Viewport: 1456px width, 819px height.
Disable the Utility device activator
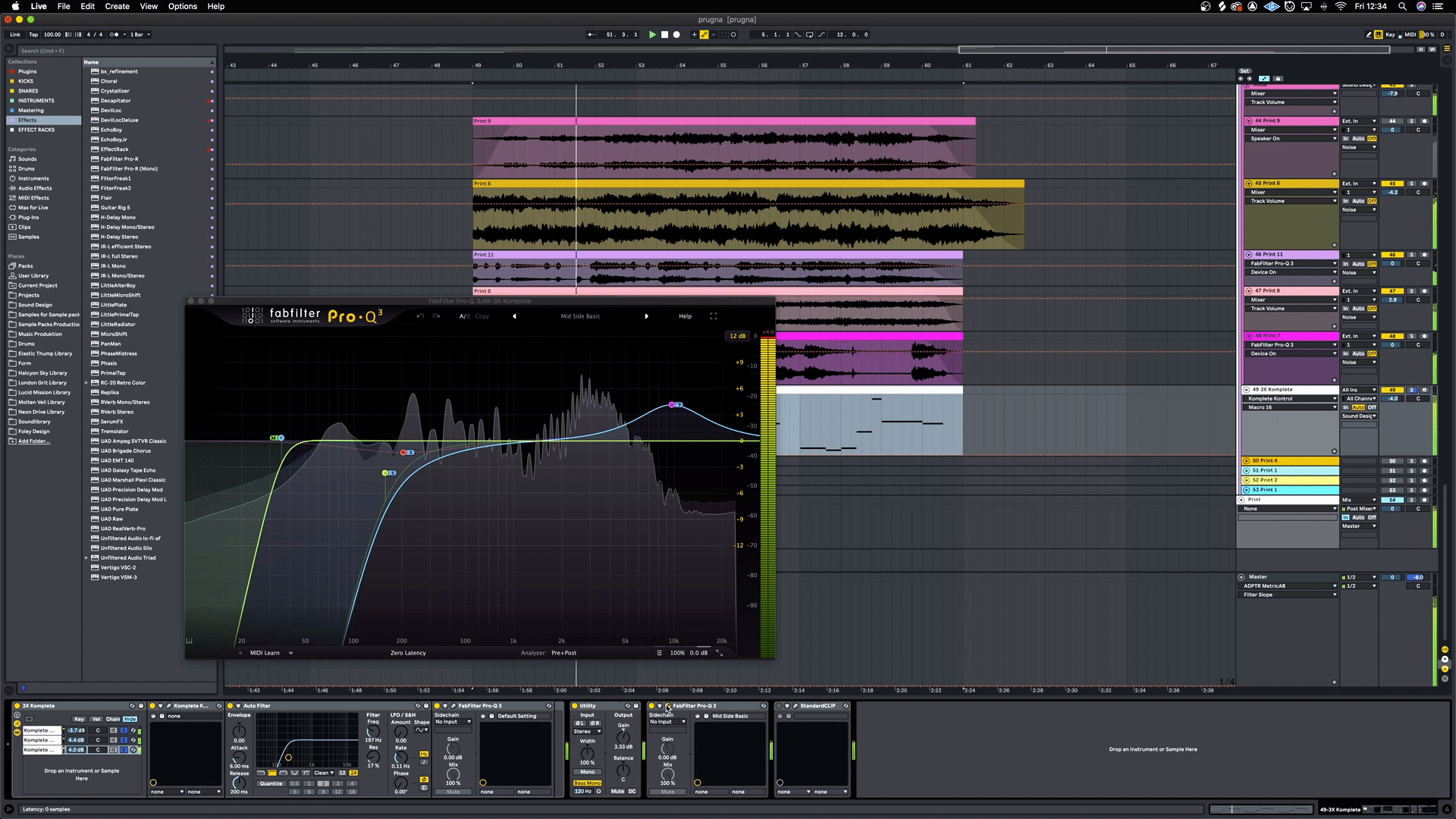coord(575,706)
